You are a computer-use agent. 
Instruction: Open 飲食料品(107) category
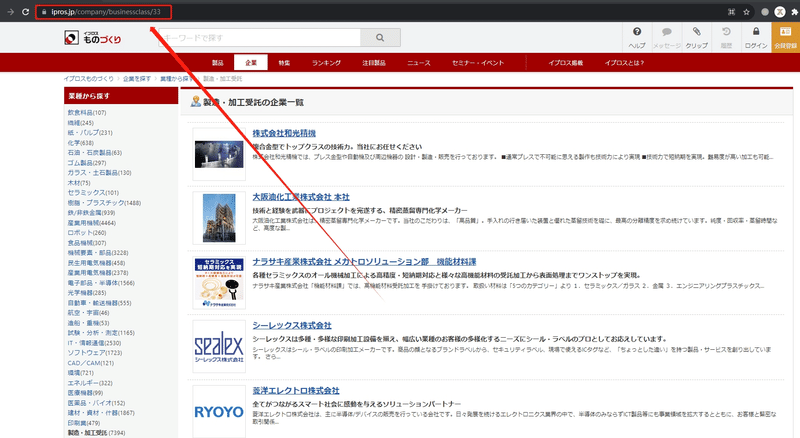(87, 112)
